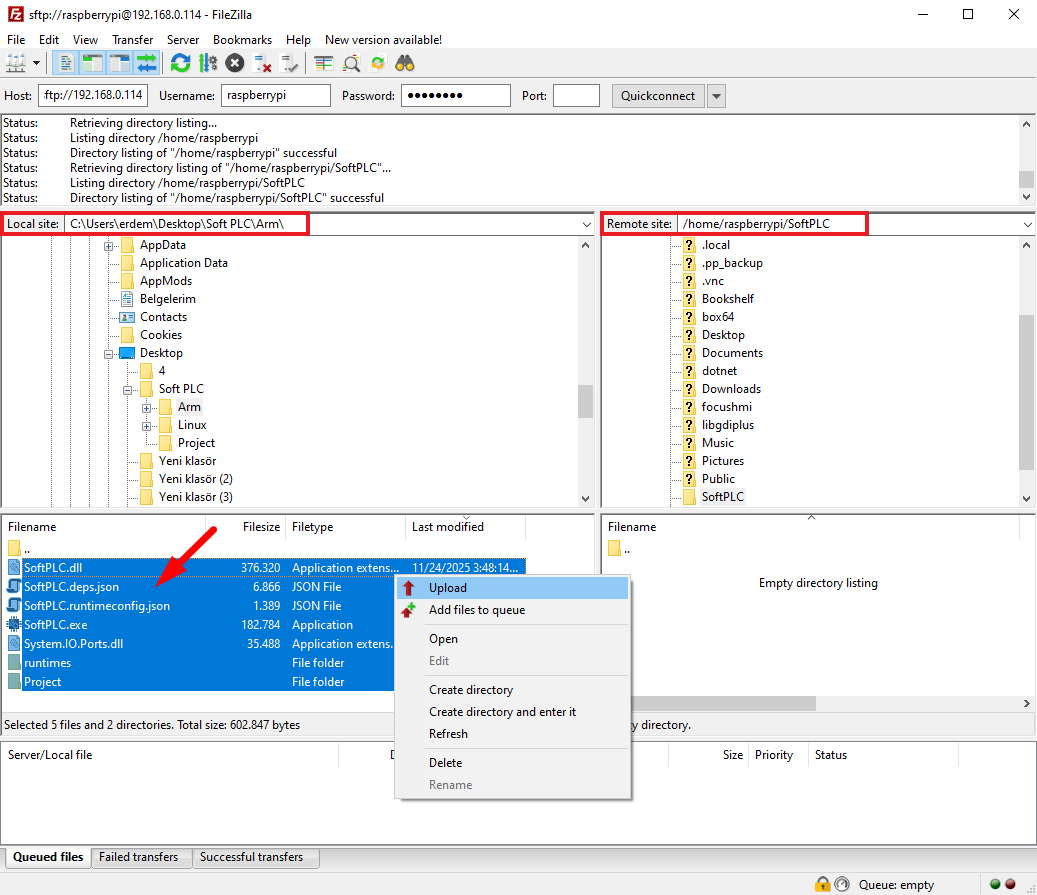
Task: Switch to the Failed transfers tab
Action: click(x=139, y=857)
